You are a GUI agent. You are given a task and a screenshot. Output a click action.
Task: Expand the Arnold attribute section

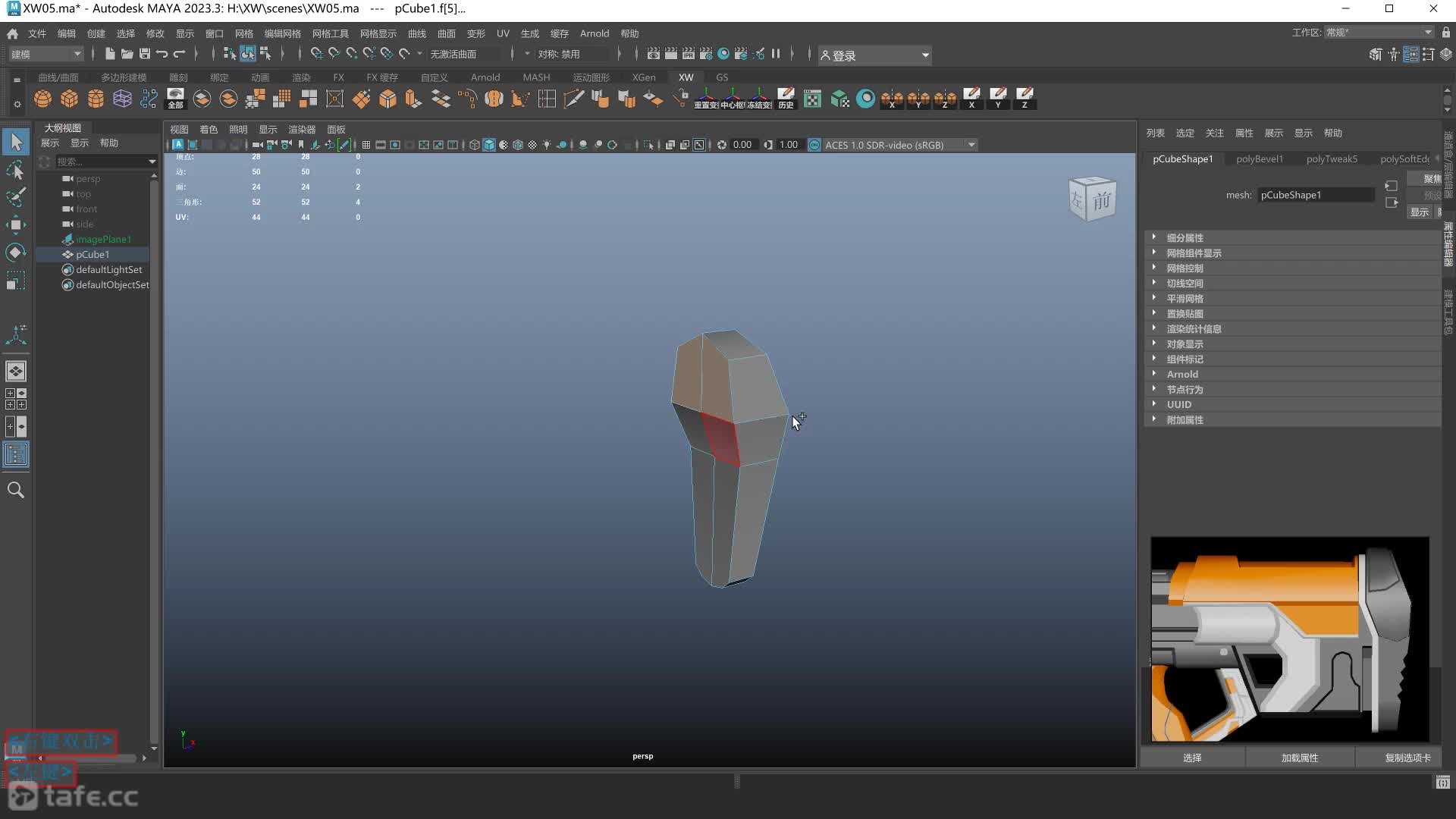(x=1292, y=374)
